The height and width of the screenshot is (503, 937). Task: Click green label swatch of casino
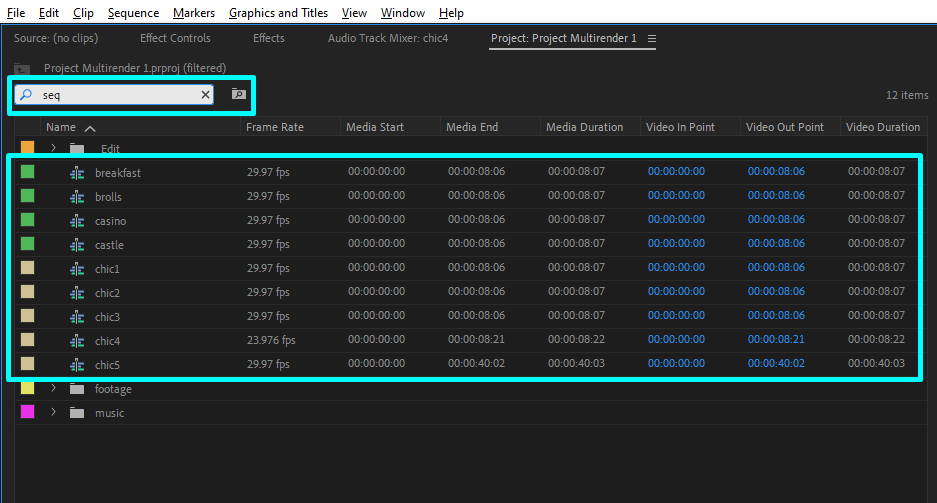[27, 220]
